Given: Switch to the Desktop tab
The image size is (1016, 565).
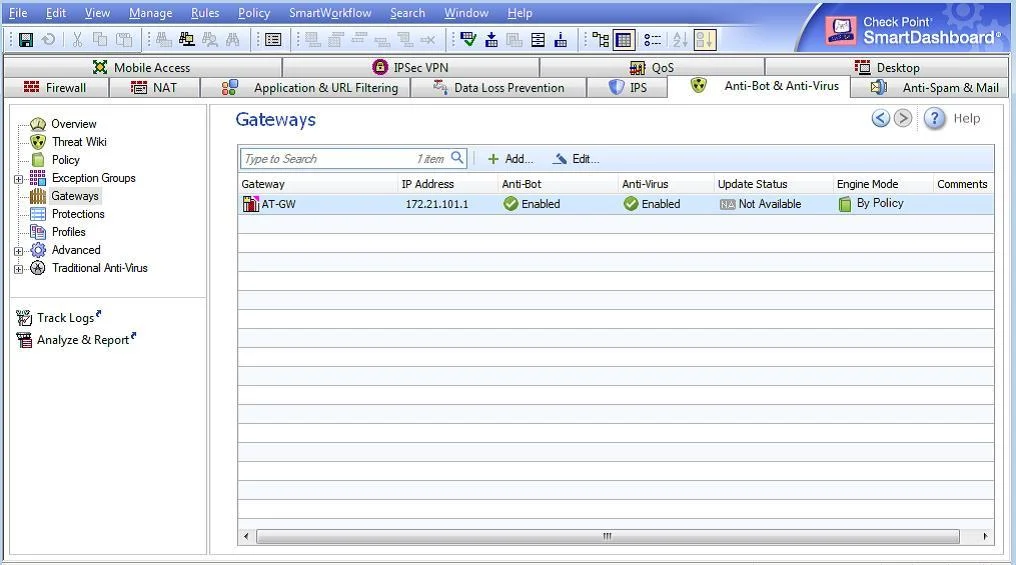Looking at the screenshot, I should (x=887, y=67).
